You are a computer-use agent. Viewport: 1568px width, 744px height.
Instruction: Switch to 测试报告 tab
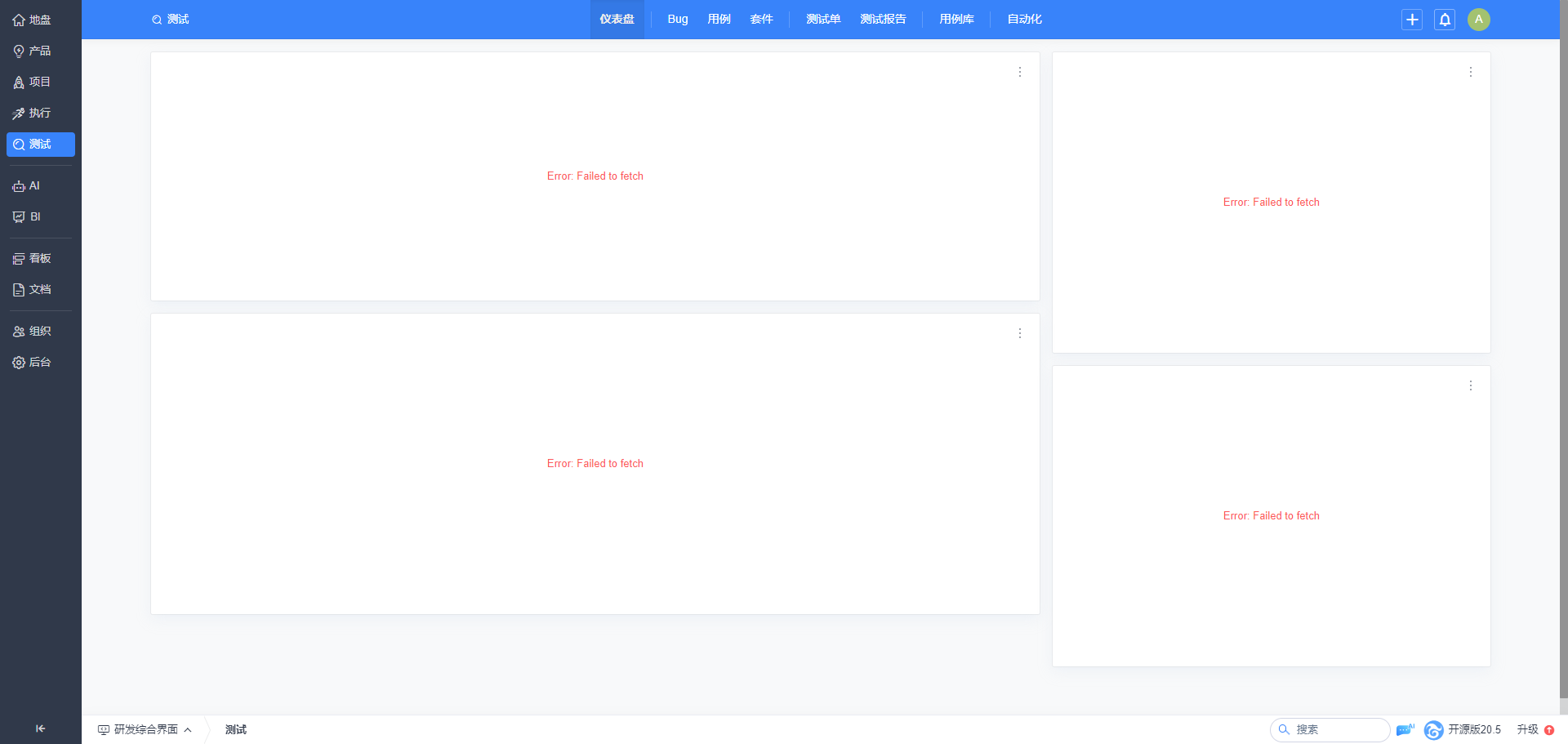pos(884,20)
